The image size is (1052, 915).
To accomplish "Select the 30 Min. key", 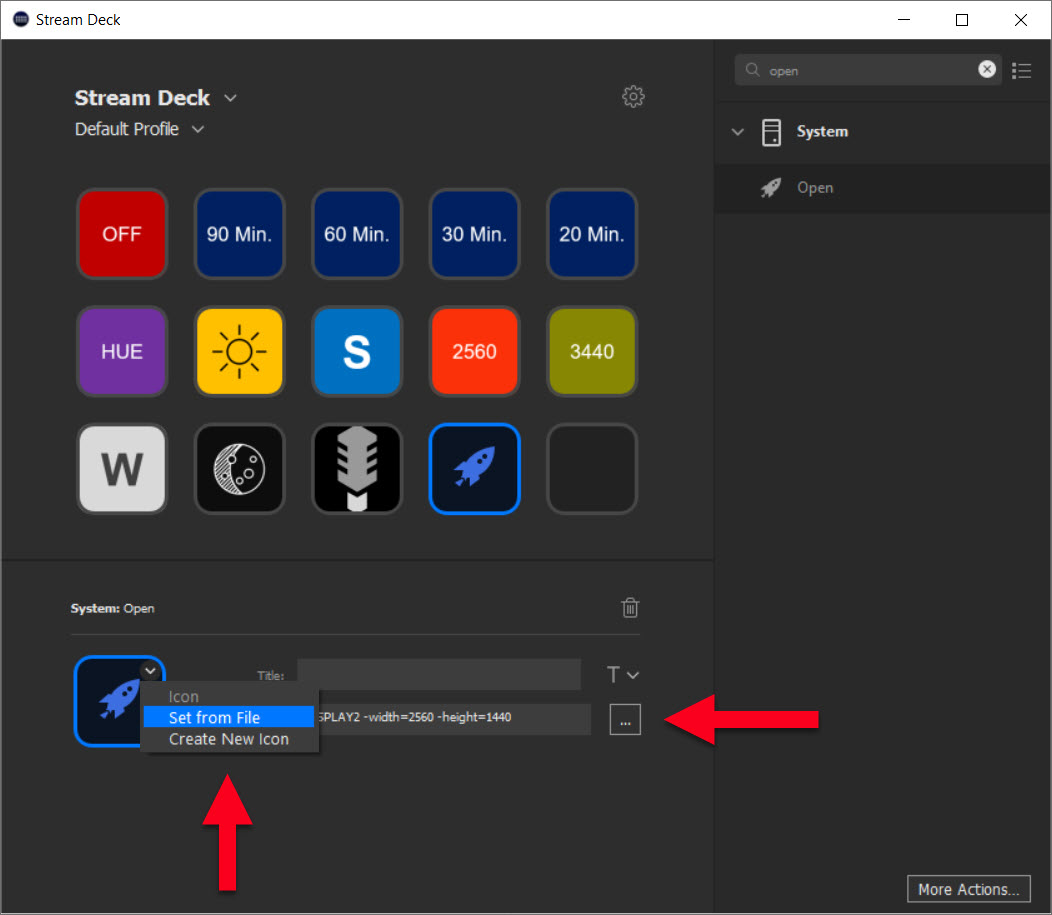I will [x=474, y=233].
